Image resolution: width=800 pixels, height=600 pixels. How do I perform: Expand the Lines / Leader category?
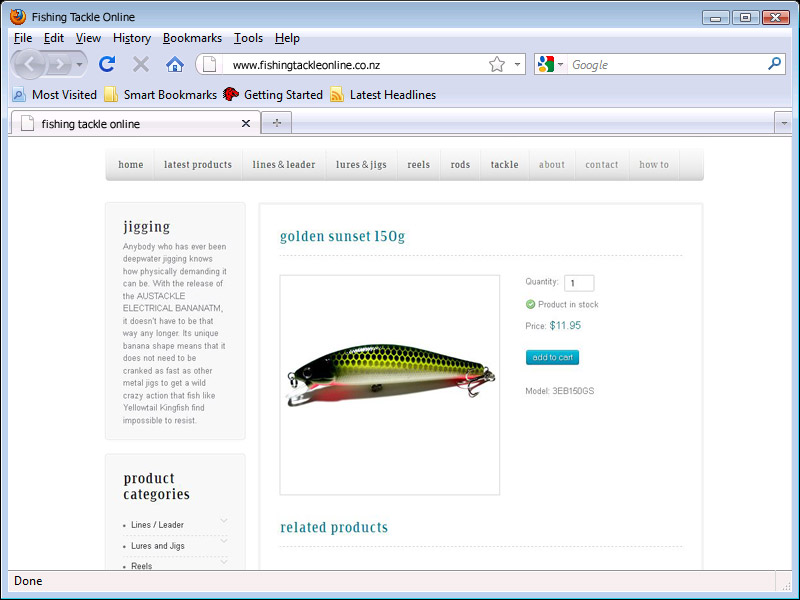[224, 521]
